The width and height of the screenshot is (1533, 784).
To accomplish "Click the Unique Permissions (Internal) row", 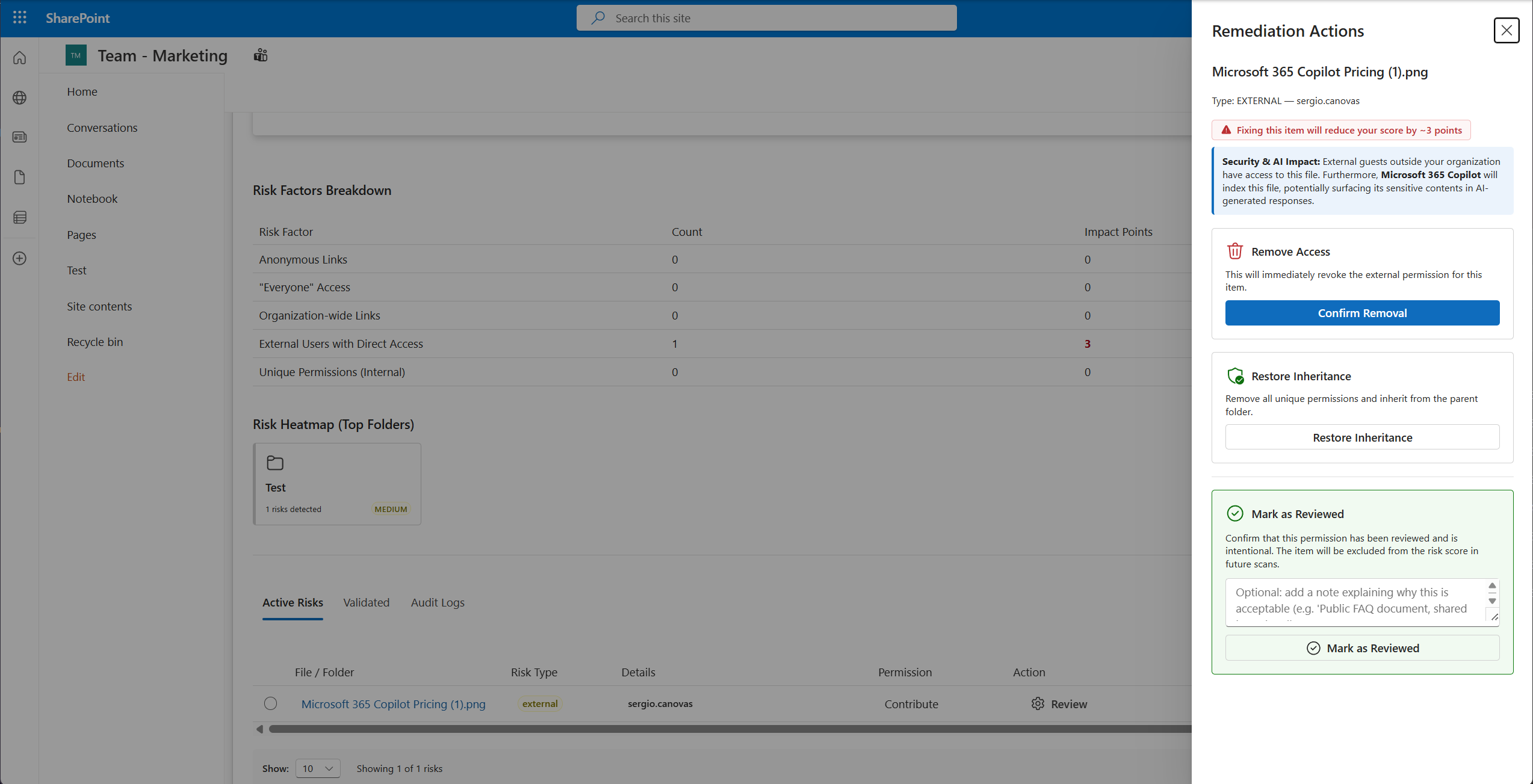I will point(722,372).
